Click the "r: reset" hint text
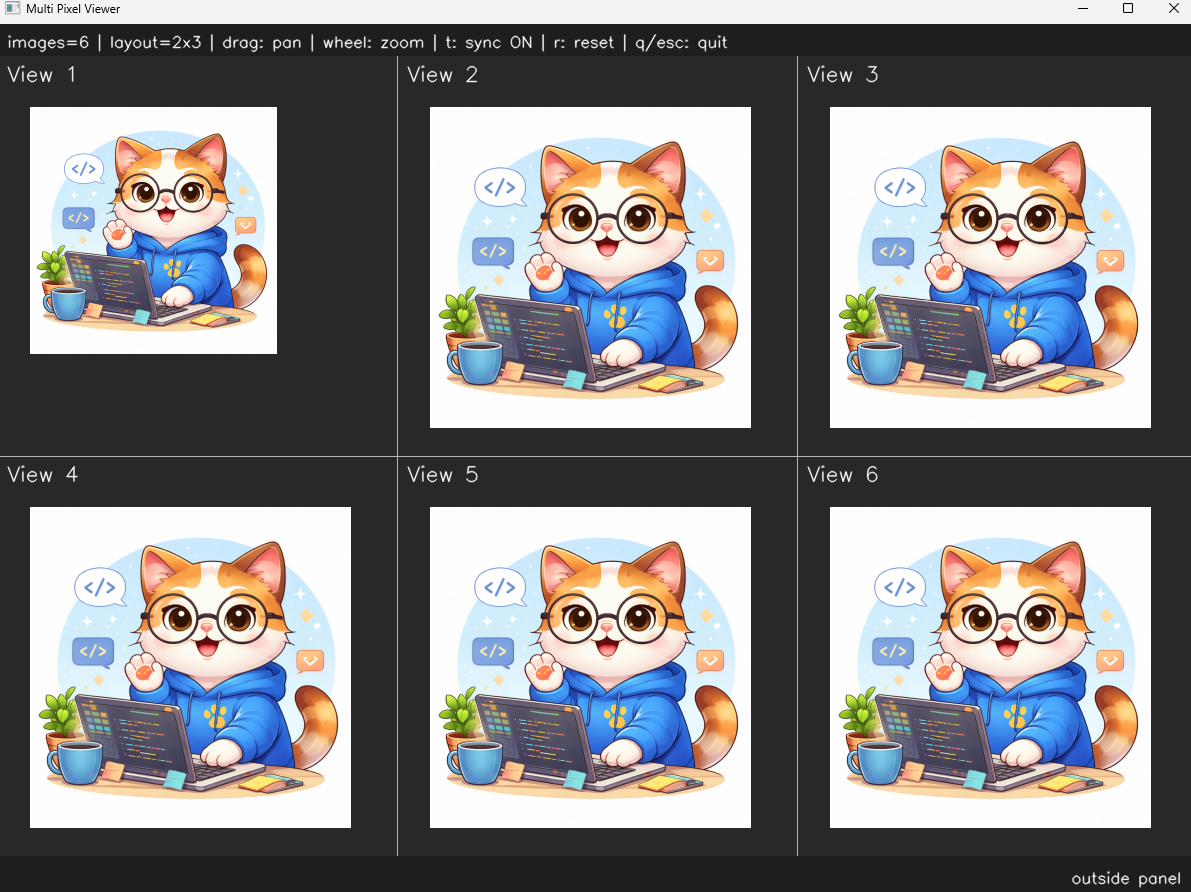 point(583,43)
